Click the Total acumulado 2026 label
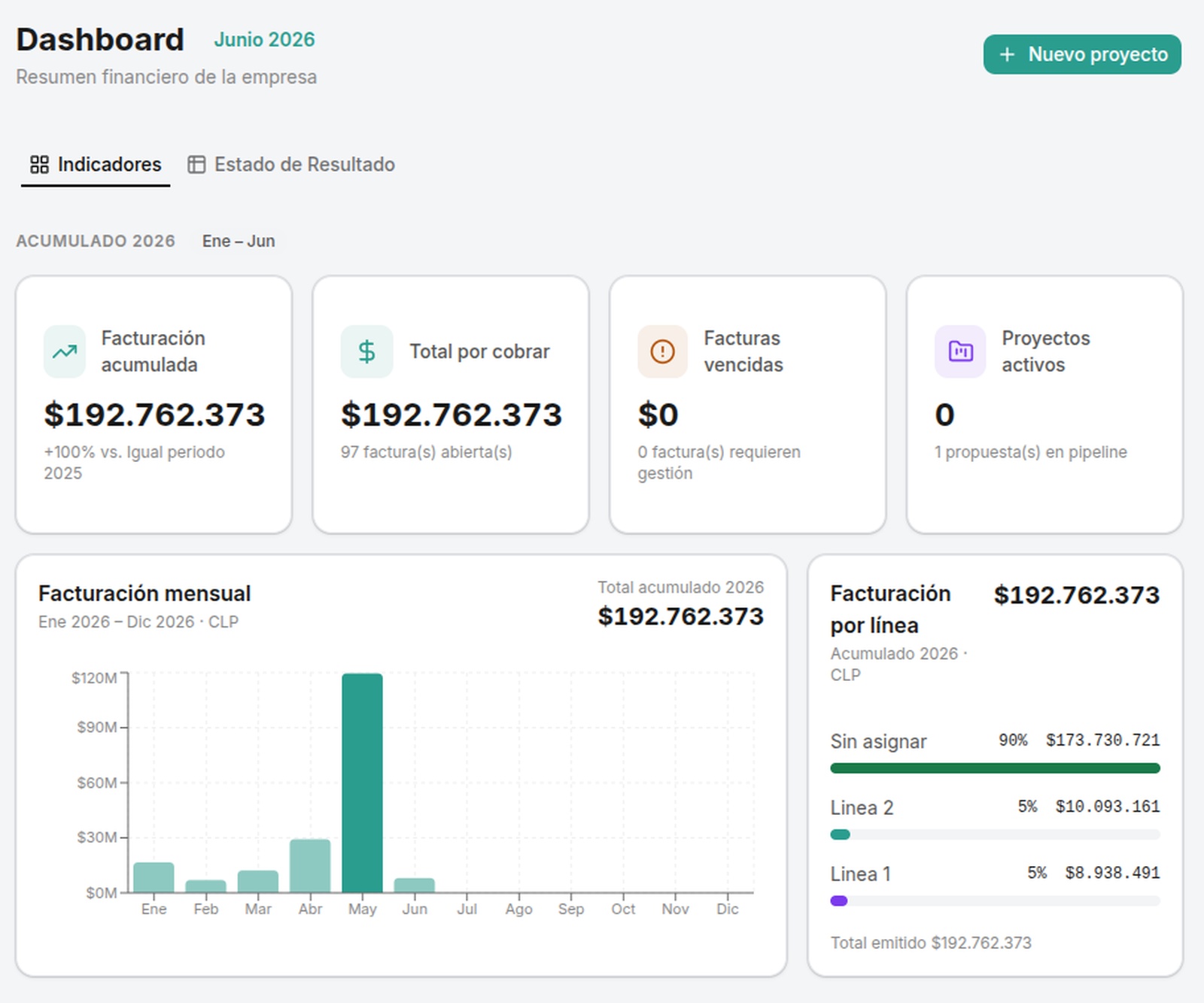The height and width of the screenshot is (1003, 1204). pyautogui.click(x=680, y=588)
